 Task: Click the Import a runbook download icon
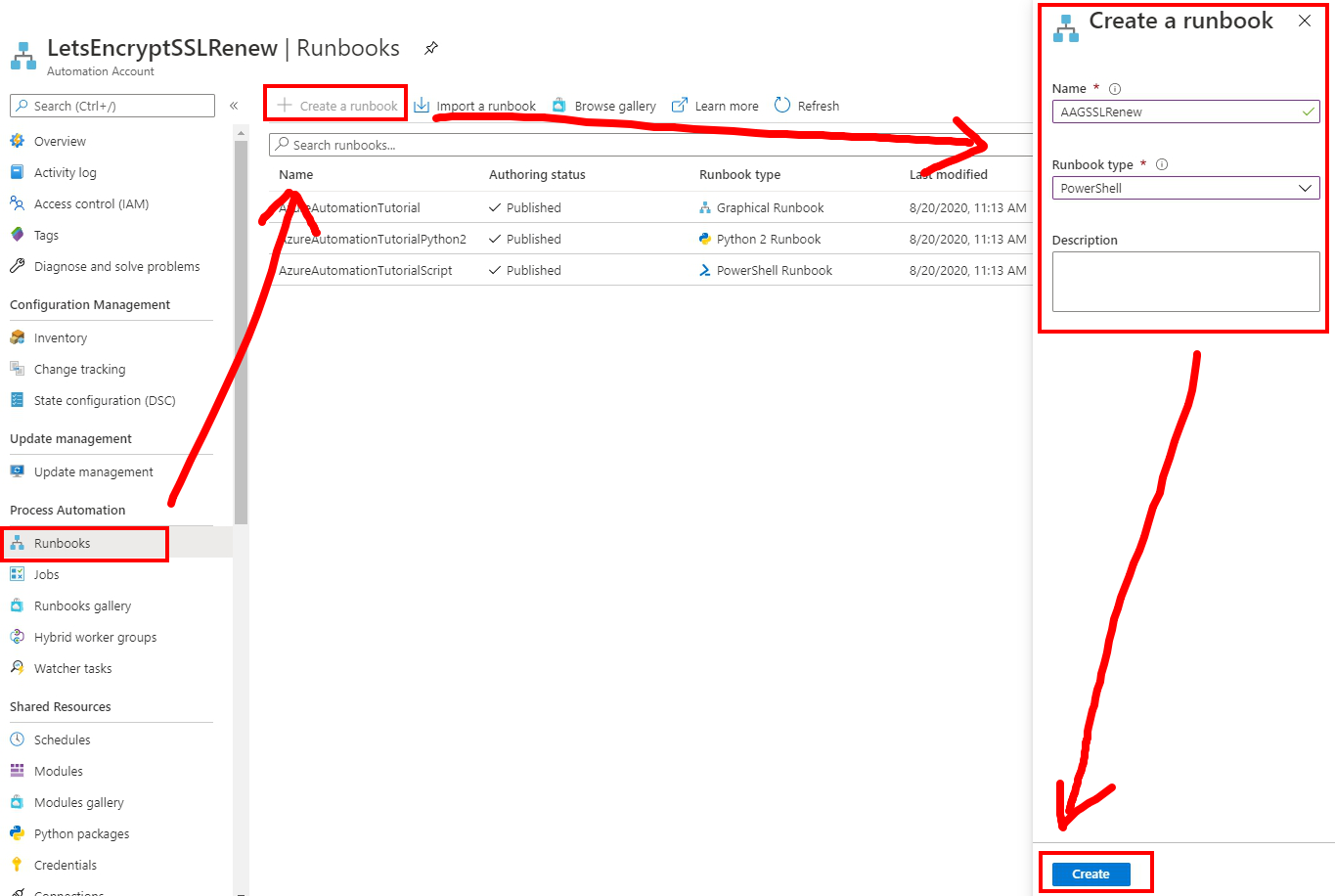coord(422,105)
